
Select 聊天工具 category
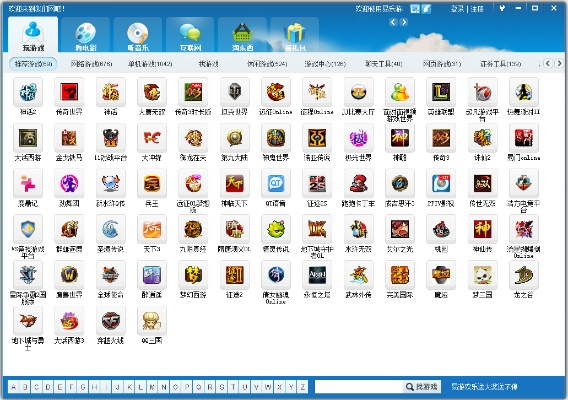(x=384, y=64)
